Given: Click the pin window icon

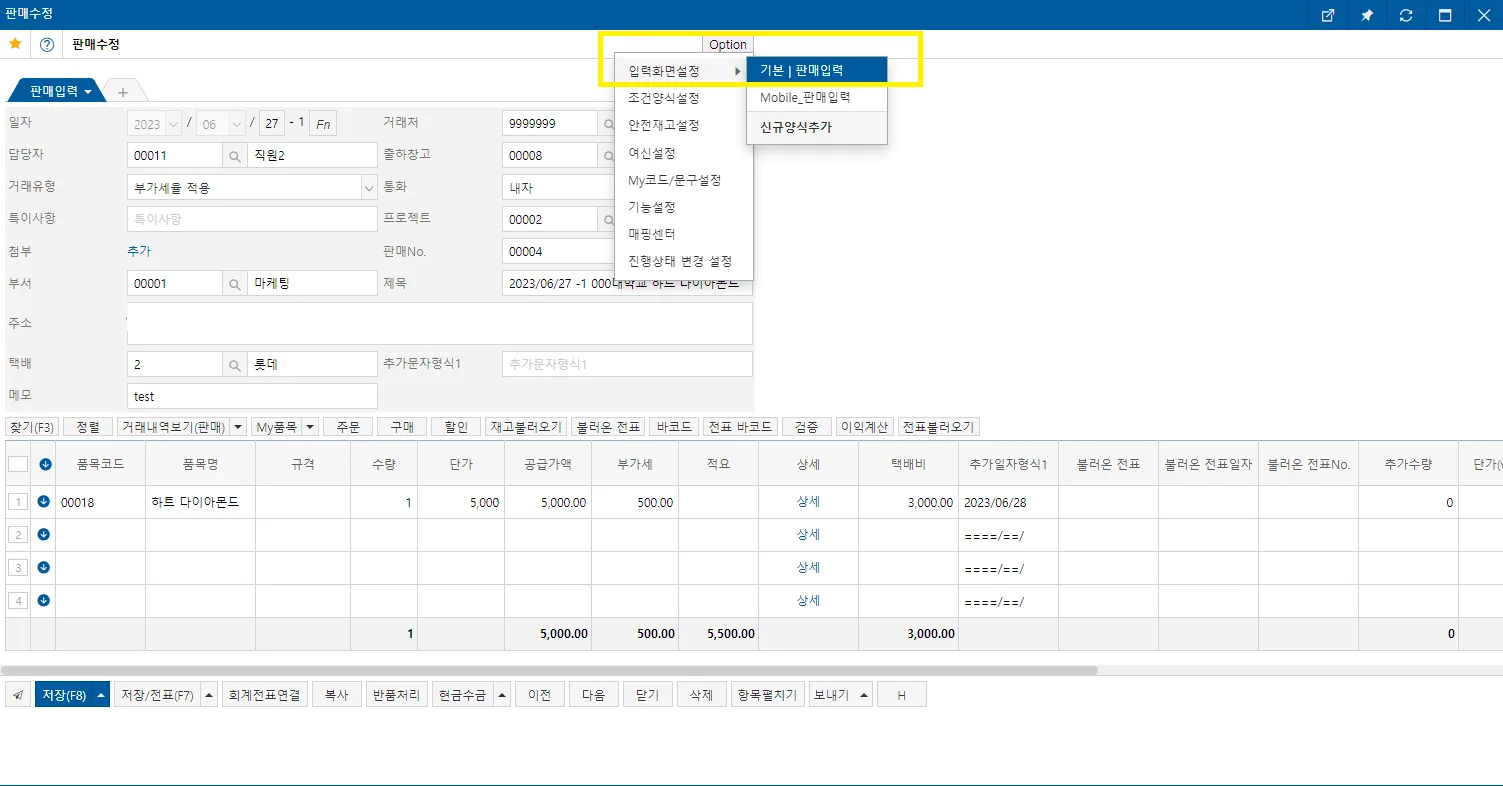Looking at the screenshot, I should [x=1367, y=15].
